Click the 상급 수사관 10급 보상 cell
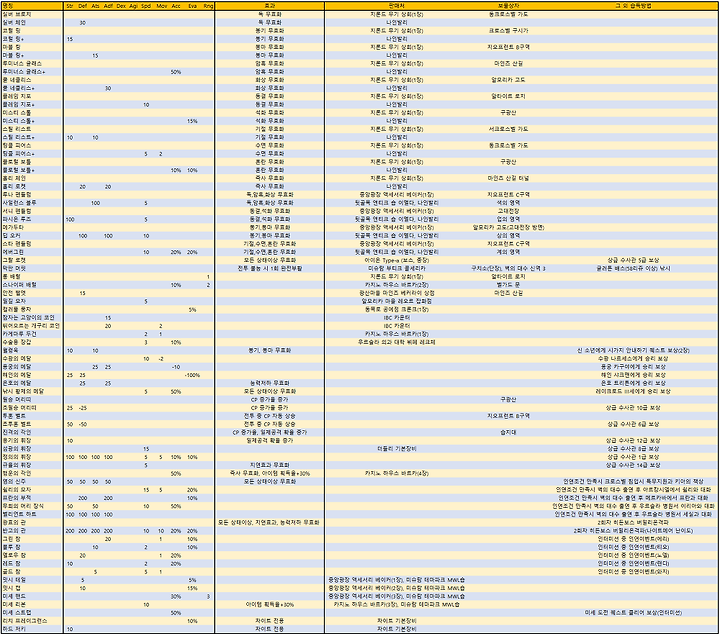 [x=633, y=408]
